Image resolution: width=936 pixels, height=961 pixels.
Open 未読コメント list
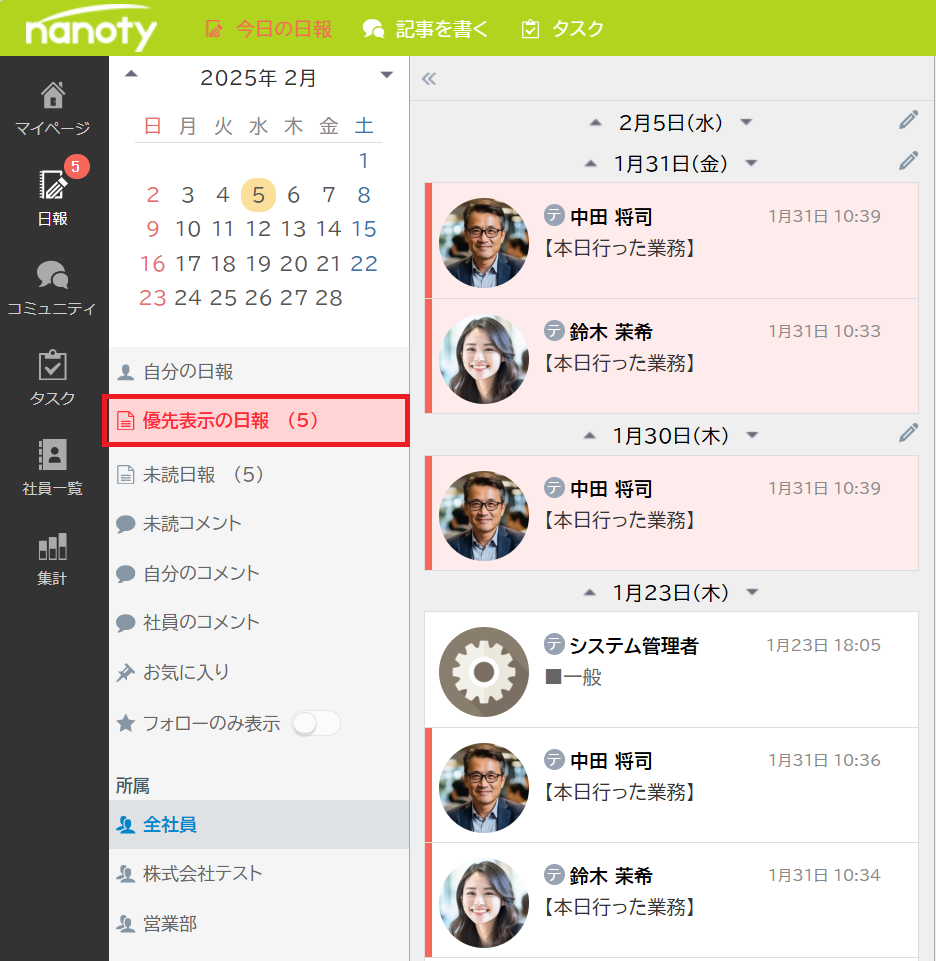coord(259,523)
